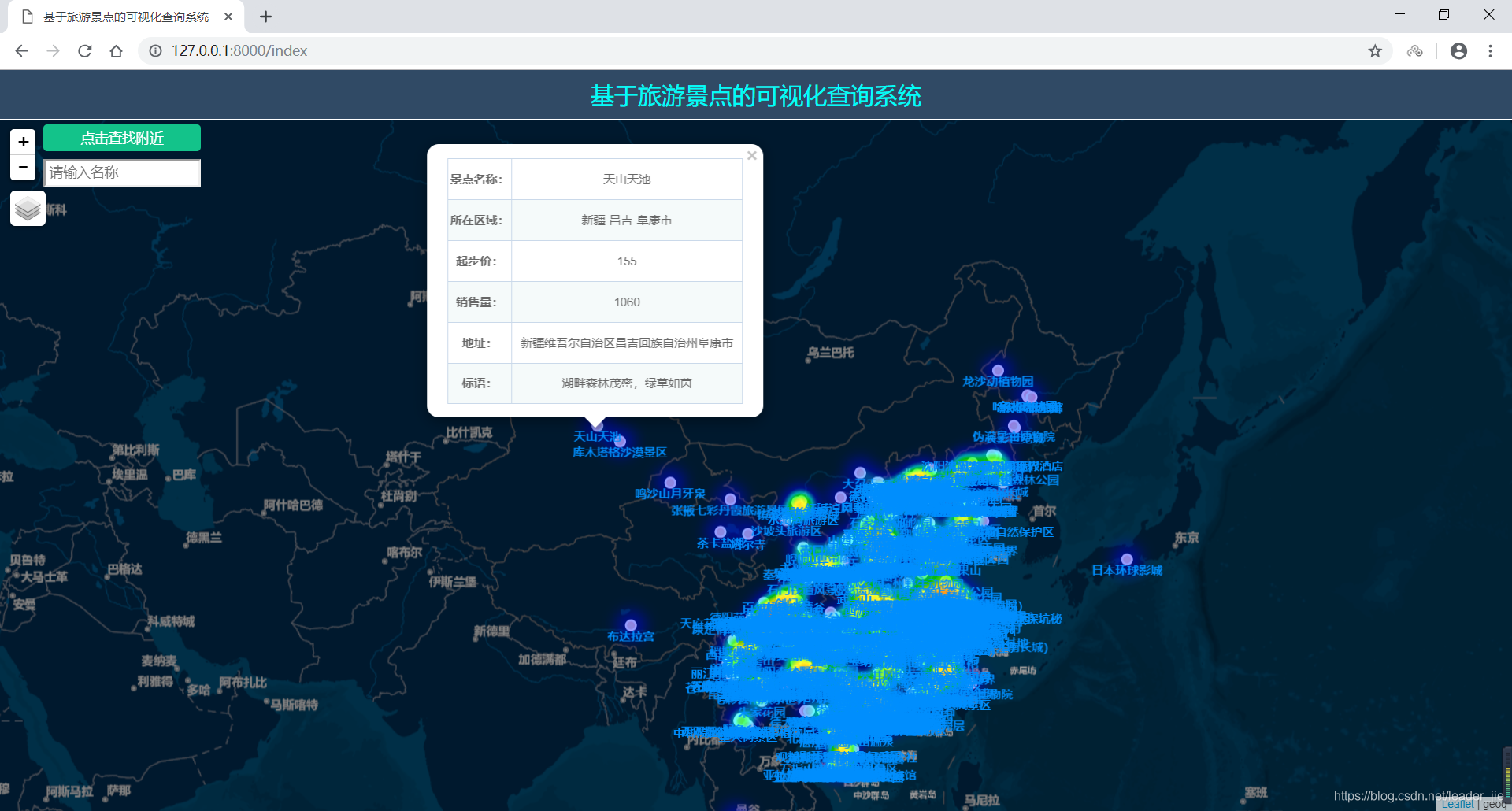Go forward in browser history
Image resolution: width=1512 pixels, height=811 pixels.
click(53, 51)
